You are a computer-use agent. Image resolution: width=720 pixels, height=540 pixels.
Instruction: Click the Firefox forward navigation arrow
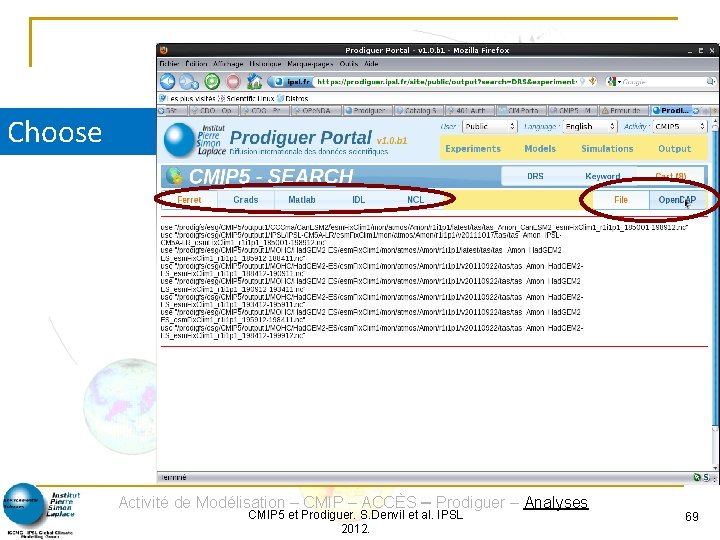pyautogui.click(x=188, y=82)
